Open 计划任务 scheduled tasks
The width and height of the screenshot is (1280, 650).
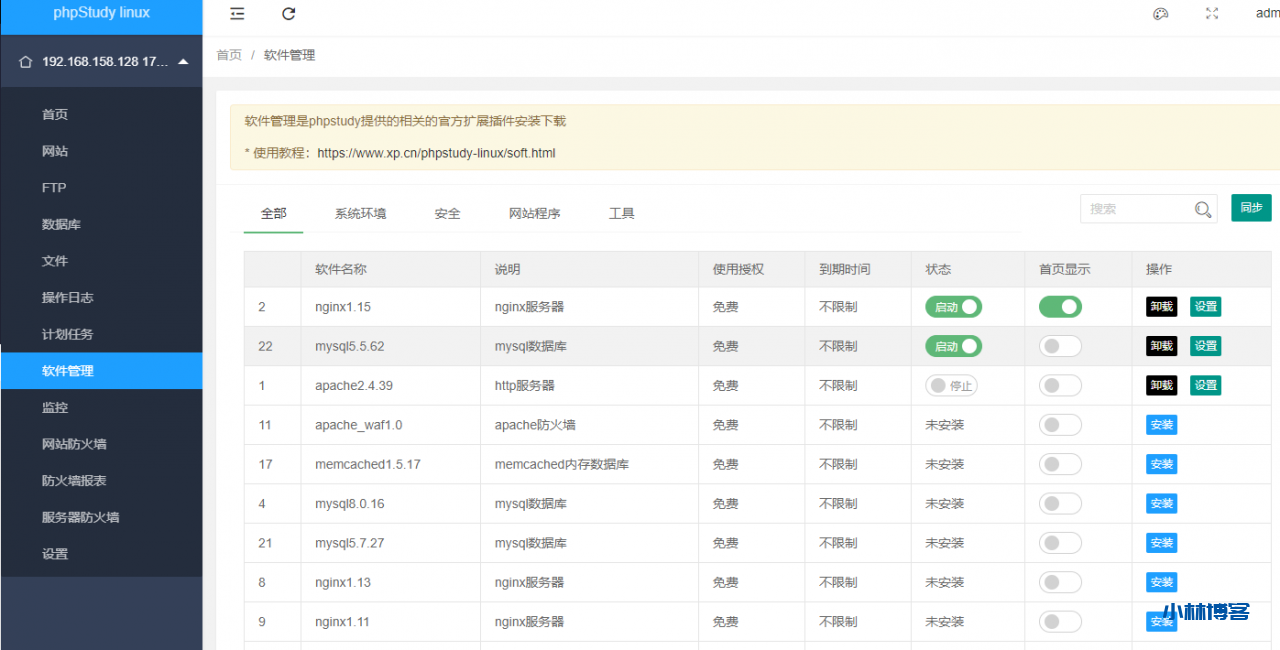[64, 334]
